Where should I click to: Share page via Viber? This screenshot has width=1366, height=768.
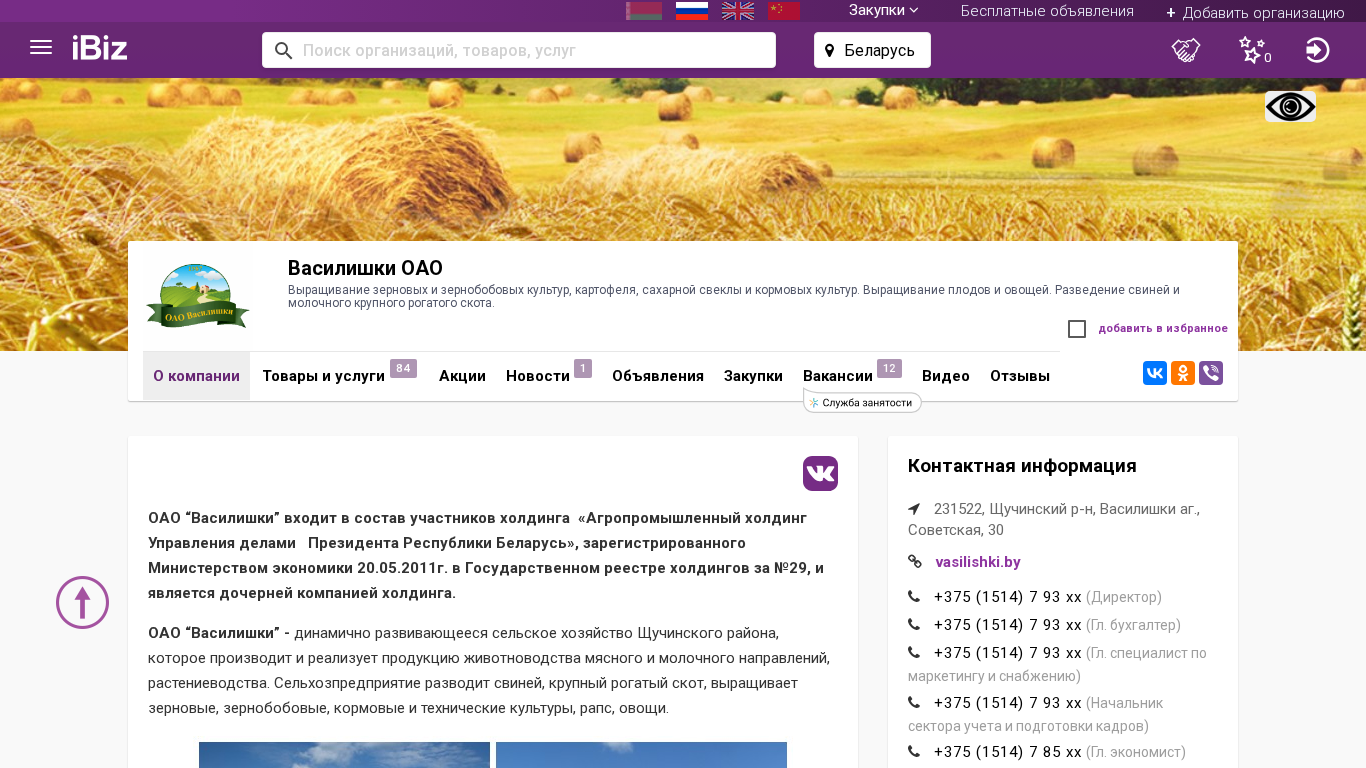(1211, 373)
